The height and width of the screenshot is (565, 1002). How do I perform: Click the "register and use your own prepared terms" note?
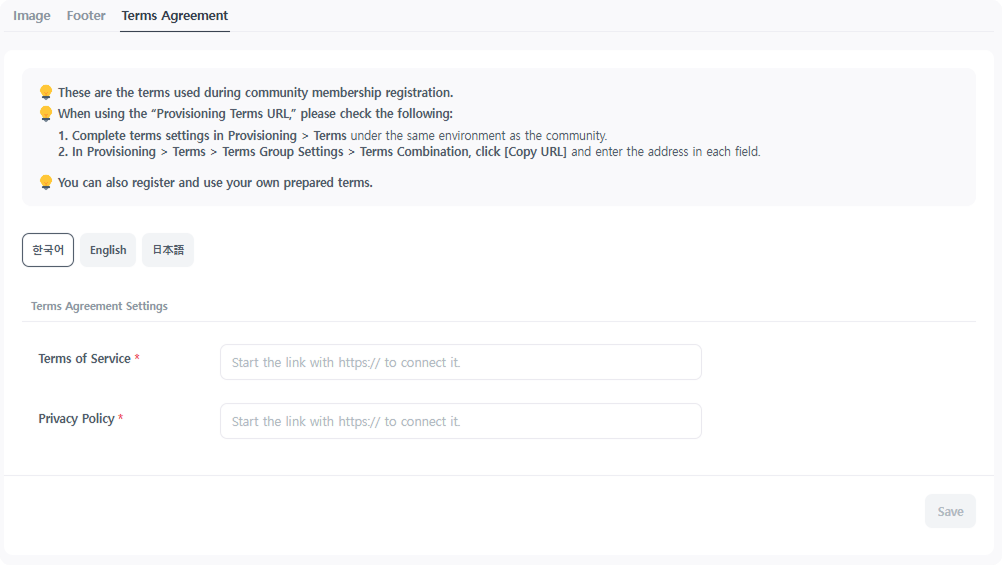pos(215,183)
